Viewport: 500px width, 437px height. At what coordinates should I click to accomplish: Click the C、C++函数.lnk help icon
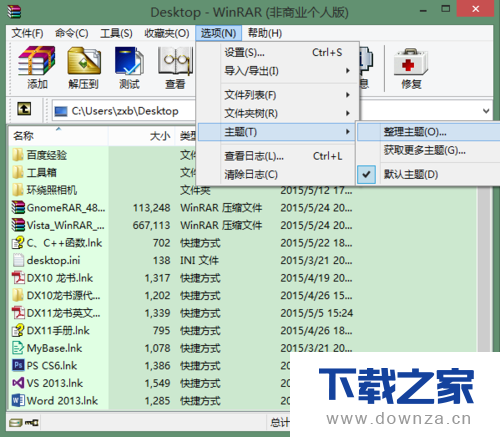tap(18, 243)
